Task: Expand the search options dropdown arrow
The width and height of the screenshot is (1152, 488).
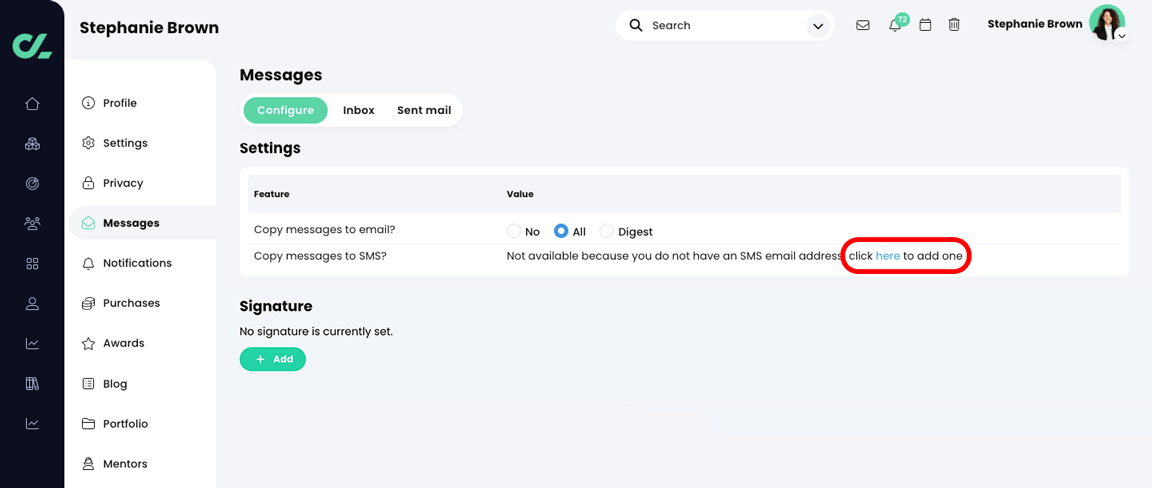Action: pyautogui.click(x=817, y=26)
